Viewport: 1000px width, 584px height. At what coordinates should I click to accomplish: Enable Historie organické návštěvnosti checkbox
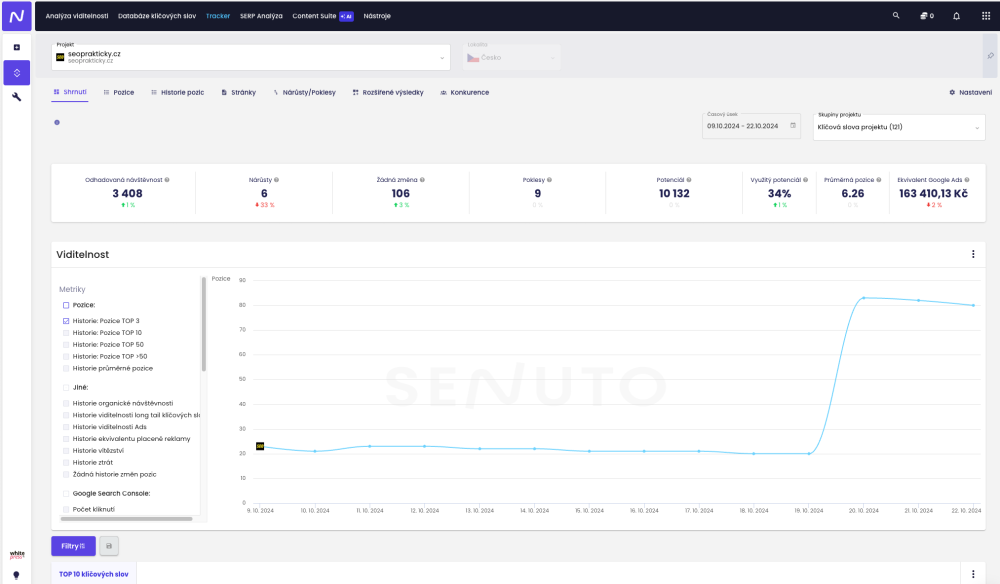pyautogui.click(x=66, y=403)
